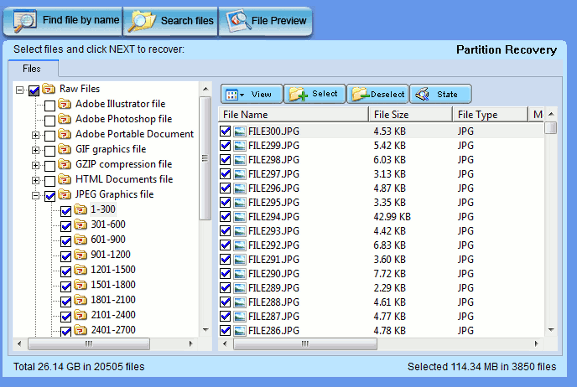Click the image icon of FILE297.JPG

(240, 174)
